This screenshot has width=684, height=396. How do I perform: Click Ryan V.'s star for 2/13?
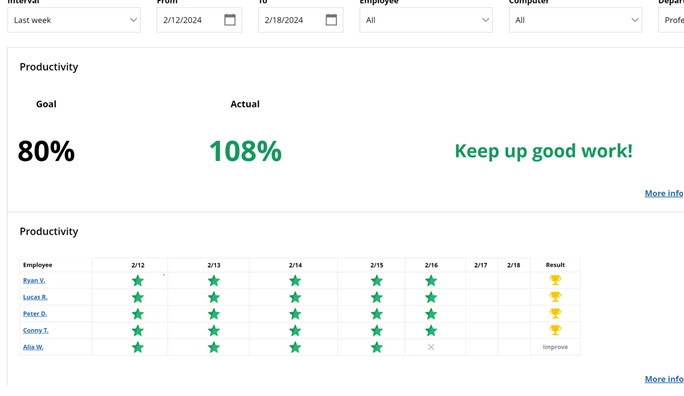[x=214, y=280]
